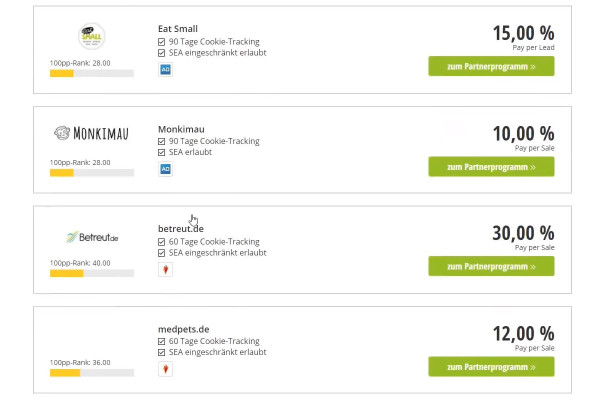Click the AD network icon under Eat Small
The width and height of the screenshot is (600, 400).
[165, 70]
